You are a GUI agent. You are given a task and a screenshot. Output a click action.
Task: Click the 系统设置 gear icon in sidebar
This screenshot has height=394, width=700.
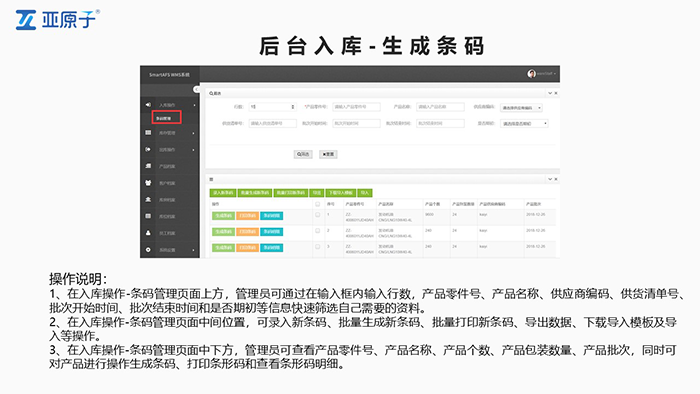click(x=148, y=250)
